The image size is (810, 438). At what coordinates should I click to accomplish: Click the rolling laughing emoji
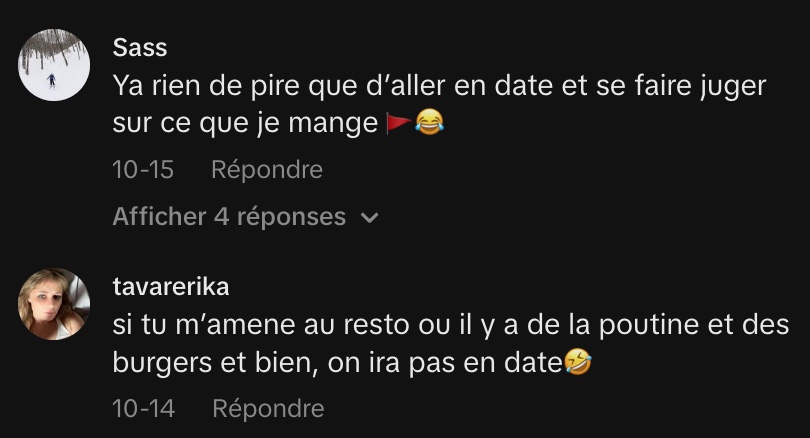[x=578, y=362]
